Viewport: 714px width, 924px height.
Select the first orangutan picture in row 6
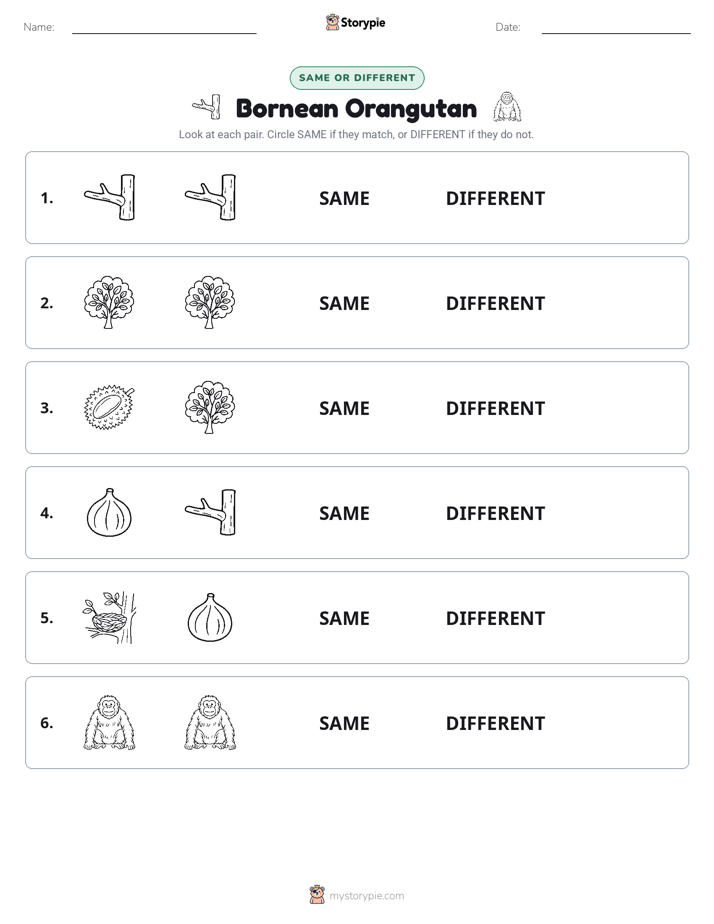pyautogui.click(x=109, y=722)
